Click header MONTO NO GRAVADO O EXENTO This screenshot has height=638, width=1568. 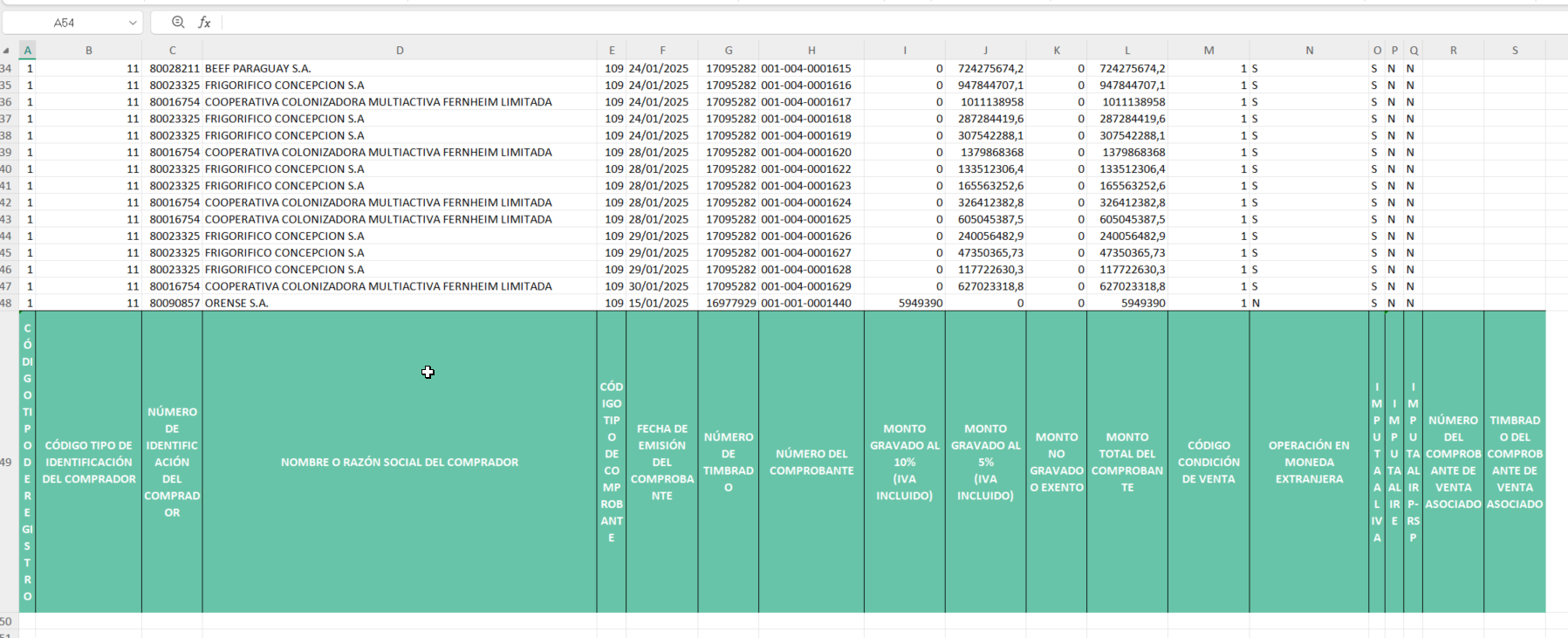pyautogui.click(x=1057, y=462)
